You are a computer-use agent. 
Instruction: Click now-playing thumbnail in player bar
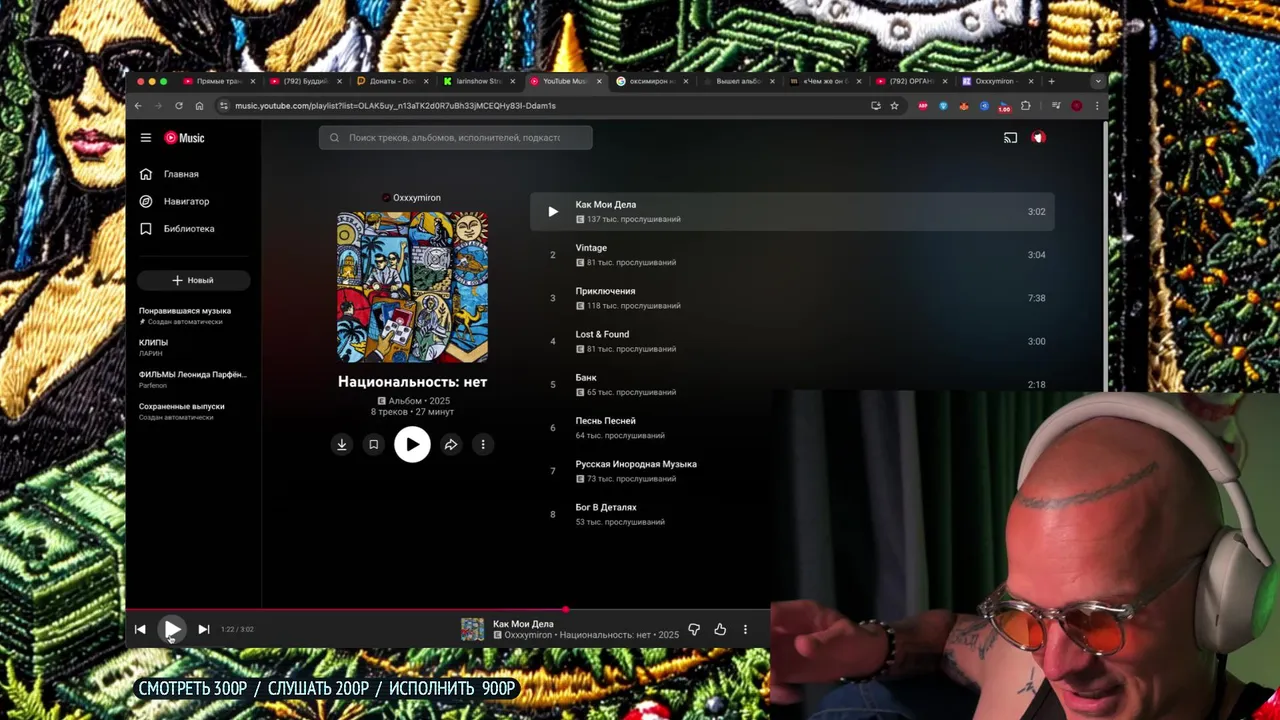tap(472, 629)
